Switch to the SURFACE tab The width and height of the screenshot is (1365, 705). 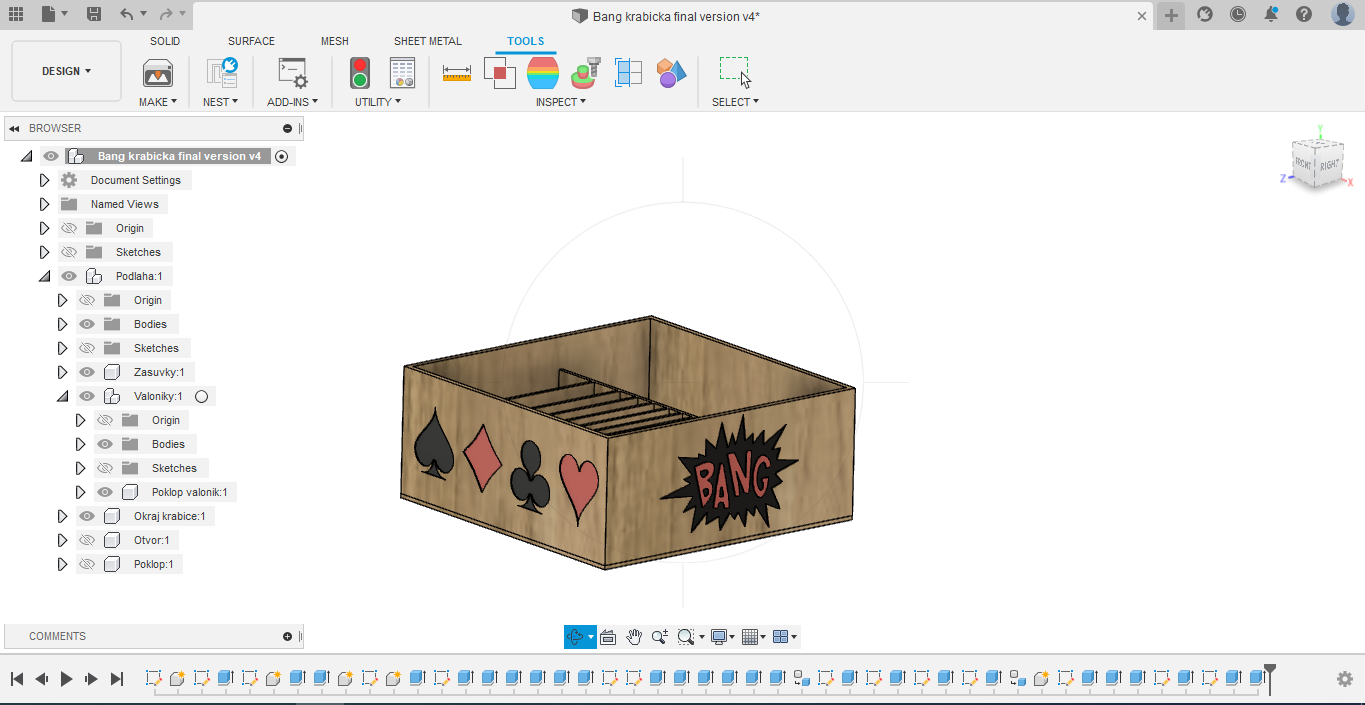tap(251, 41)
